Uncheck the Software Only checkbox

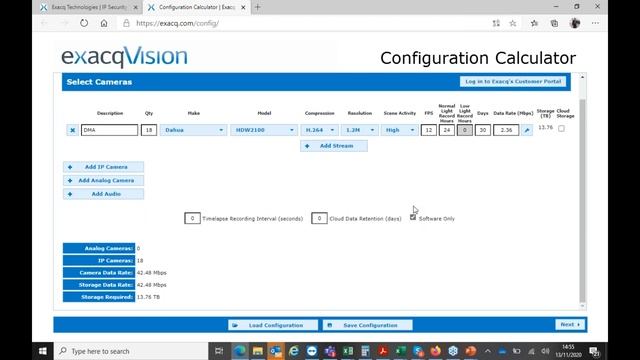pyautogui.click(x=413, y=218)
